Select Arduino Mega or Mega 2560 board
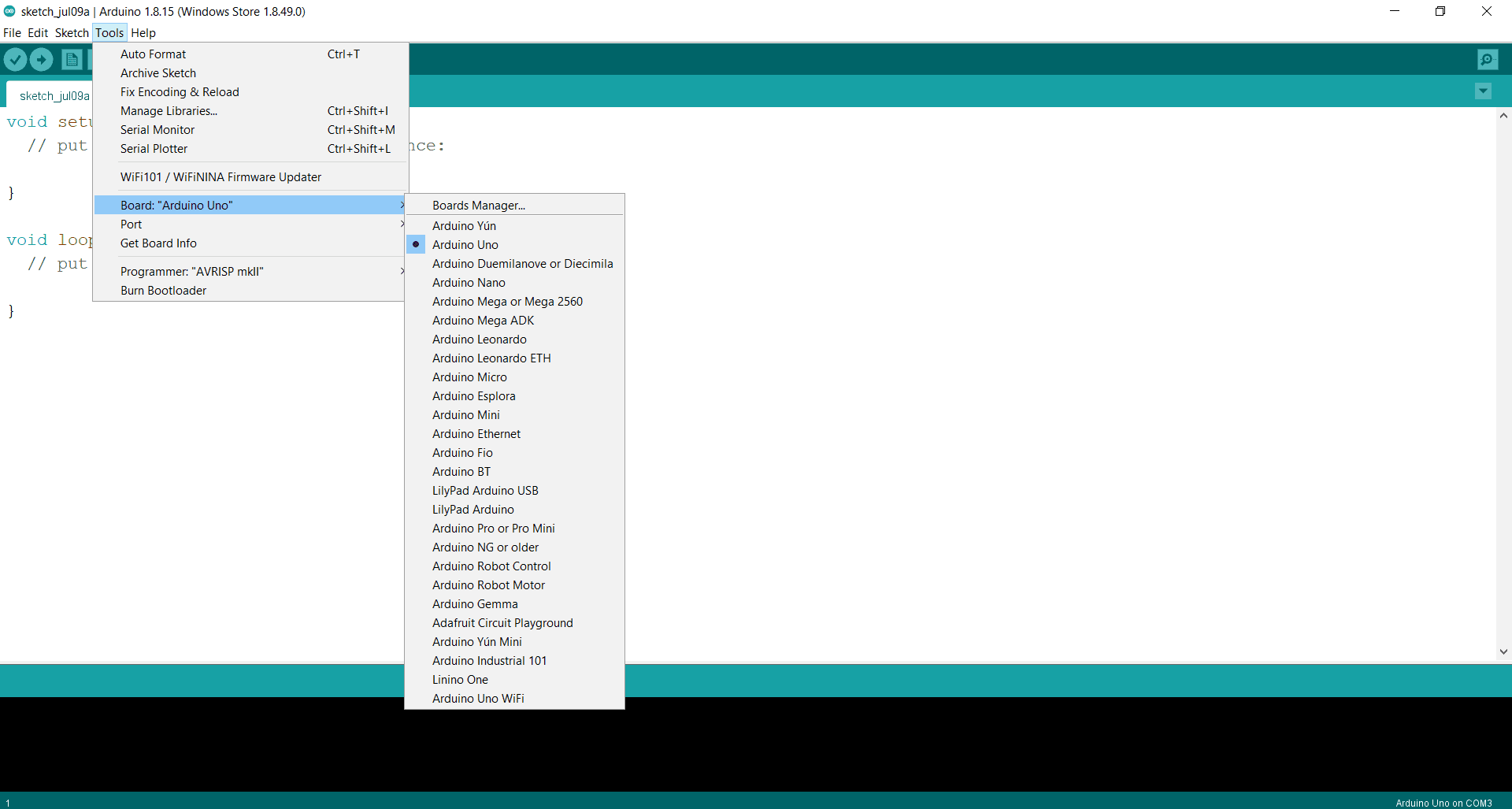 (x=507, y=302)
